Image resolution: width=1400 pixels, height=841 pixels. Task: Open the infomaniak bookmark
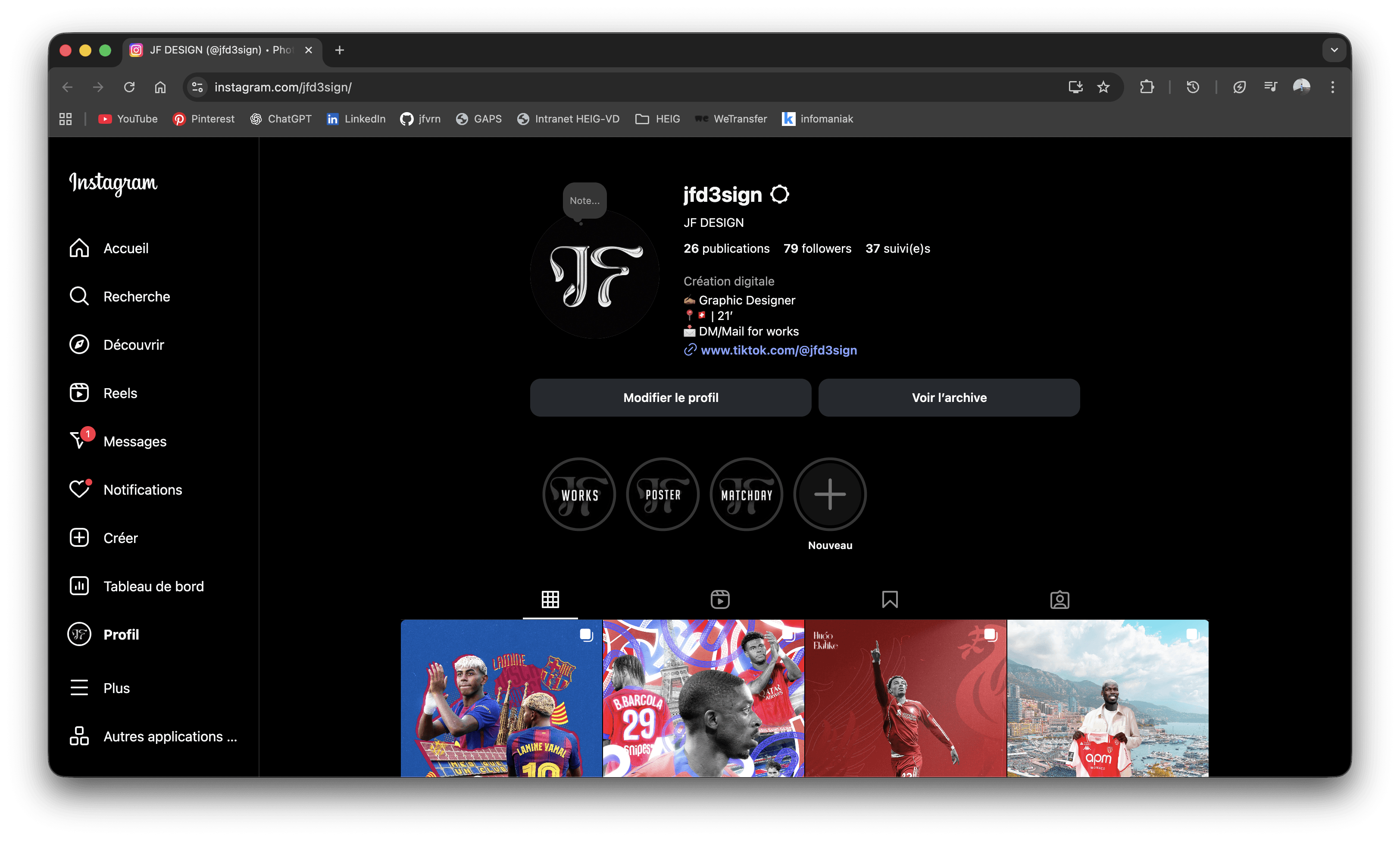click(817, 119)
